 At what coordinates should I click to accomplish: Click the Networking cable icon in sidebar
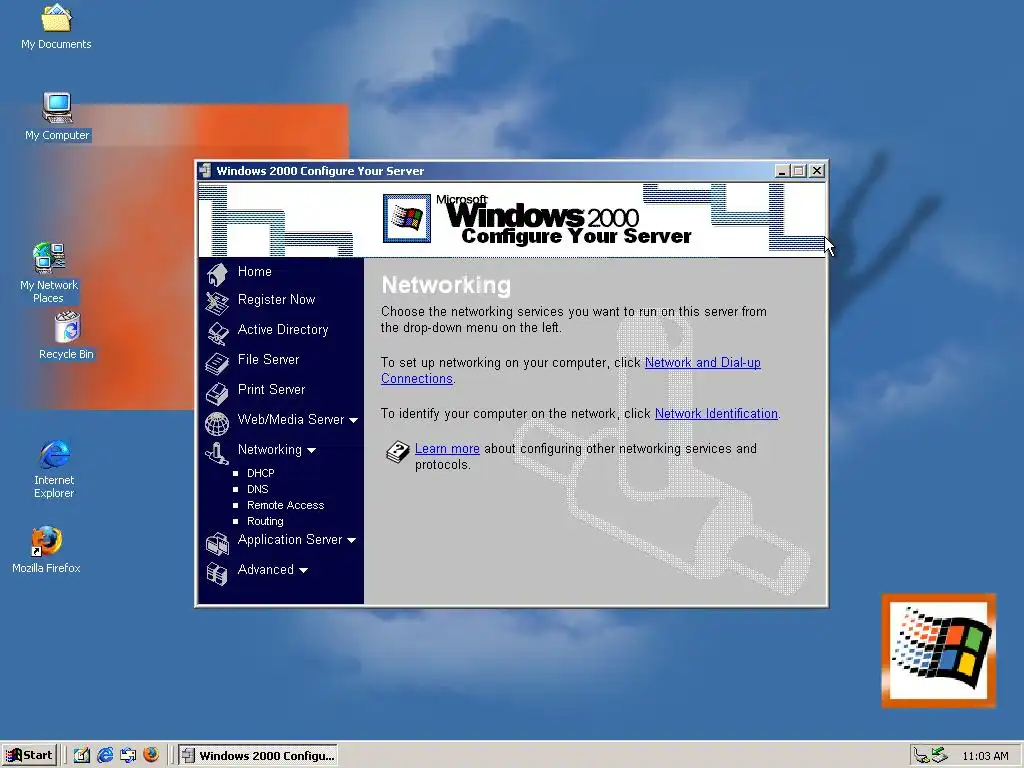217,453
